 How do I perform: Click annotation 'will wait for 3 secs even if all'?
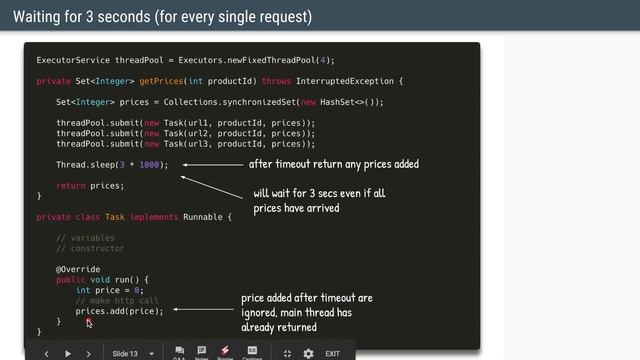coord(319,193)
